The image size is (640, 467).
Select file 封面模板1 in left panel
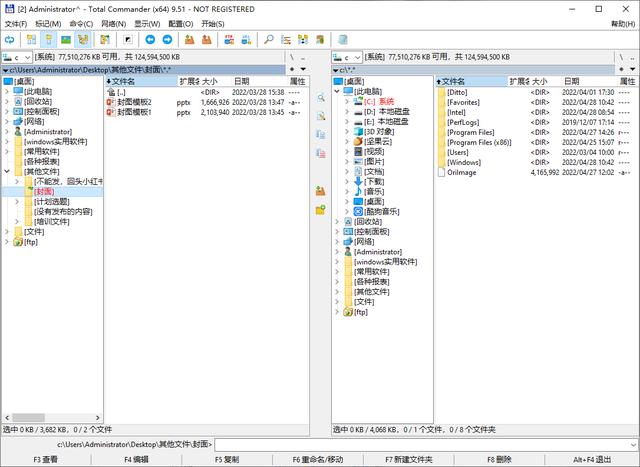pos(207,112)
